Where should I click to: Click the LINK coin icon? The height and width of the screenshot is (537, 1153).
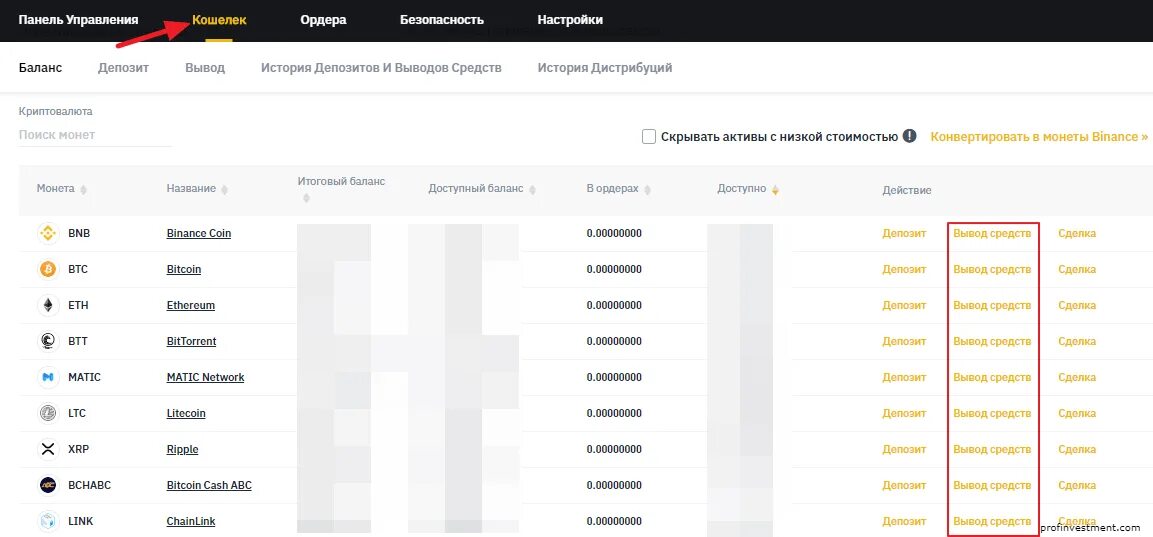pyautogui.click(x=48, y=522)
